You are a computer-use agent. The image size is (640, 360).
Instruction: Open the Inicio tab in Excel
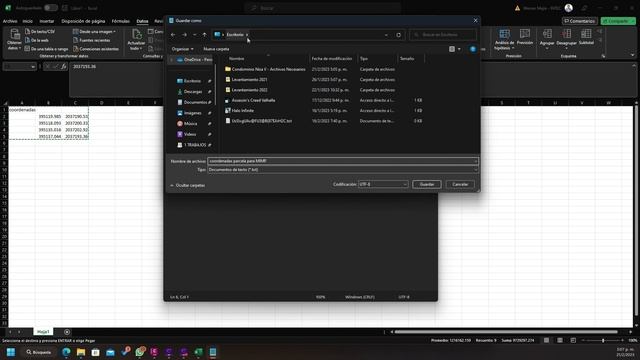(28, 21)
